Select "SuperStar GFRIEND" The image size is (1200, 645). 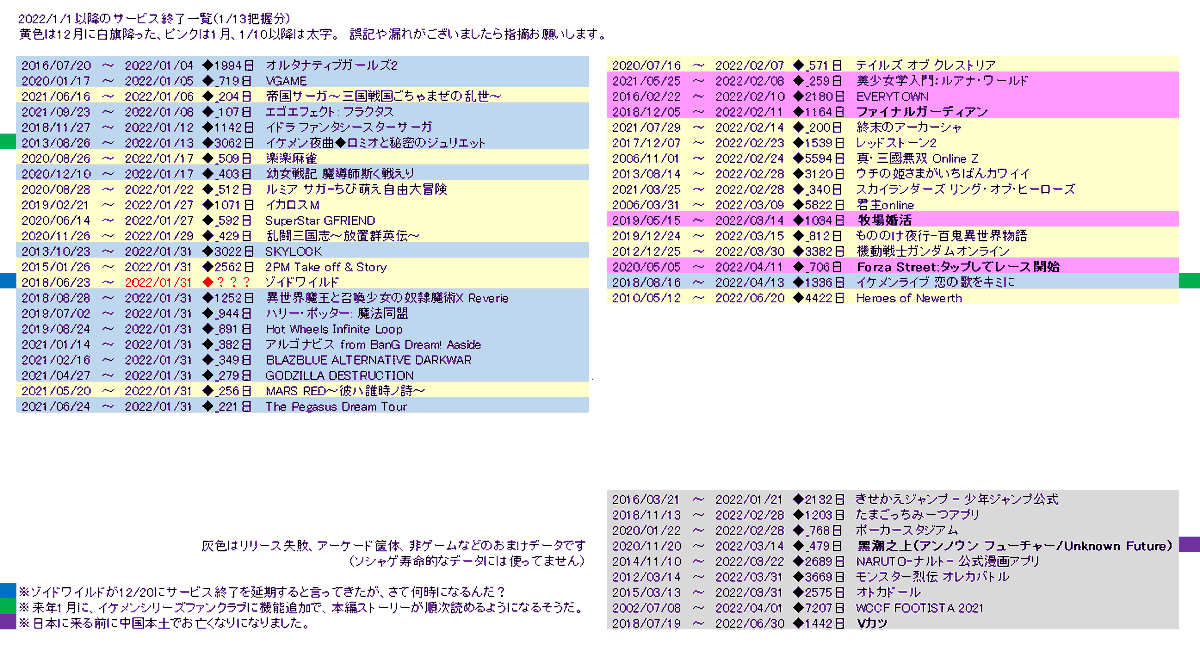tap(320, 221)
